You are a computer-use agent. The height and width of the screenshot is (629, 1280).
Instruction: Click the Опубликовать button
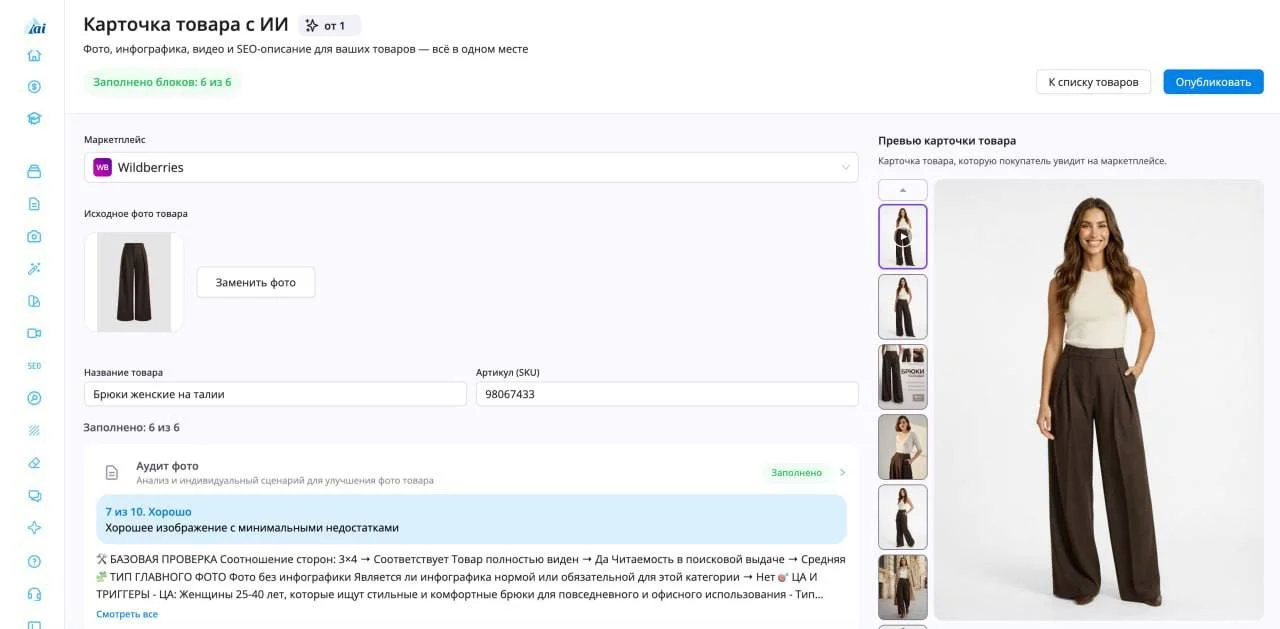pyautogui.click(x=1213, y=82)
